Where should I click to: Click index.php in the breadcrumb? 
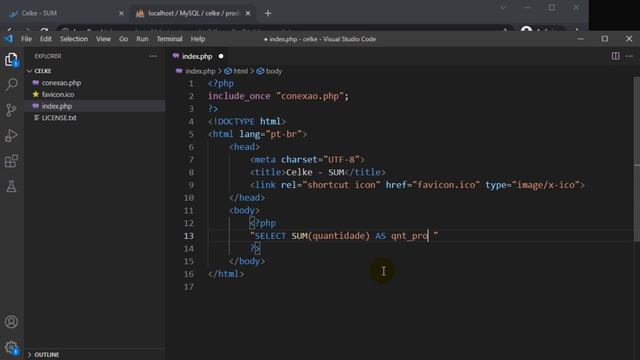tap(200, 71)
